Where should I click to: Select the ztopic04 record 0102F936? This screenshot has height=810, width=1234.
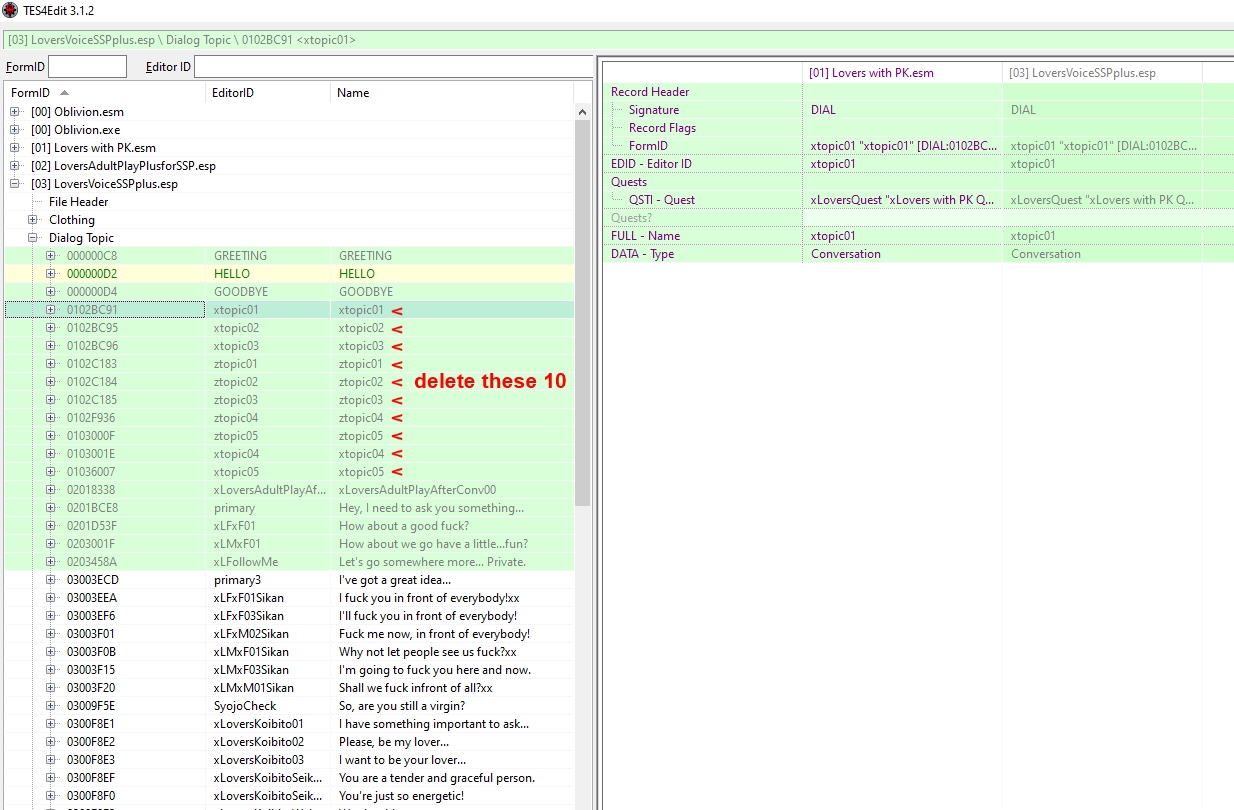point(289,418)
